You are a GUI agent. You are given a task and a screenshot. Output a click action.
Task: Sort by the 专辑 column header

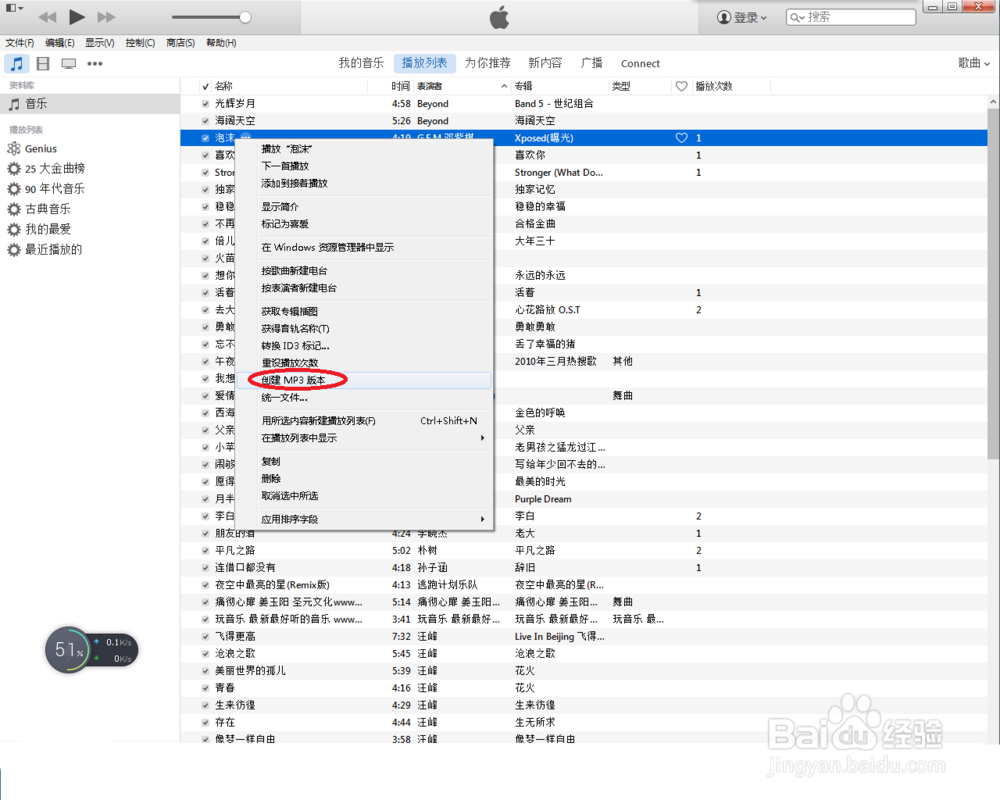coord(560,86)
